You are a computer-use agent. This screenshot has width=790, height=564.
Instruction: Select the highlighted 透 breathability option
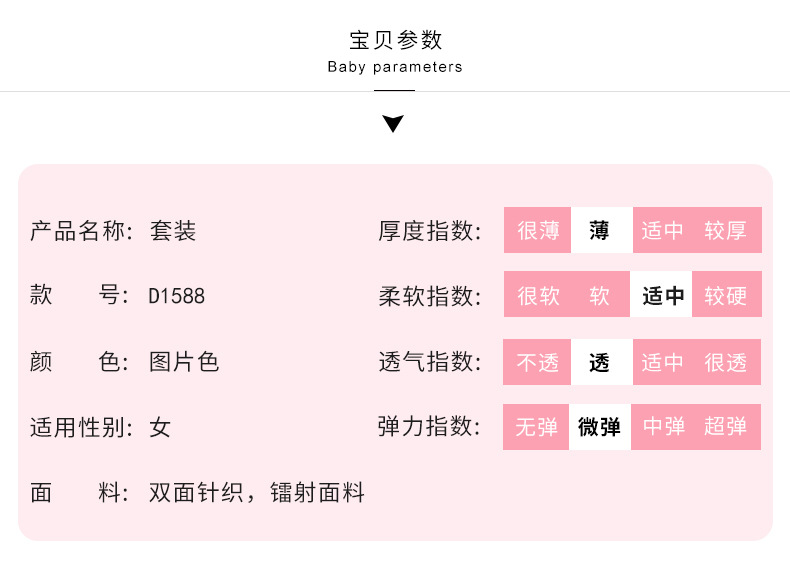point(600,363)
